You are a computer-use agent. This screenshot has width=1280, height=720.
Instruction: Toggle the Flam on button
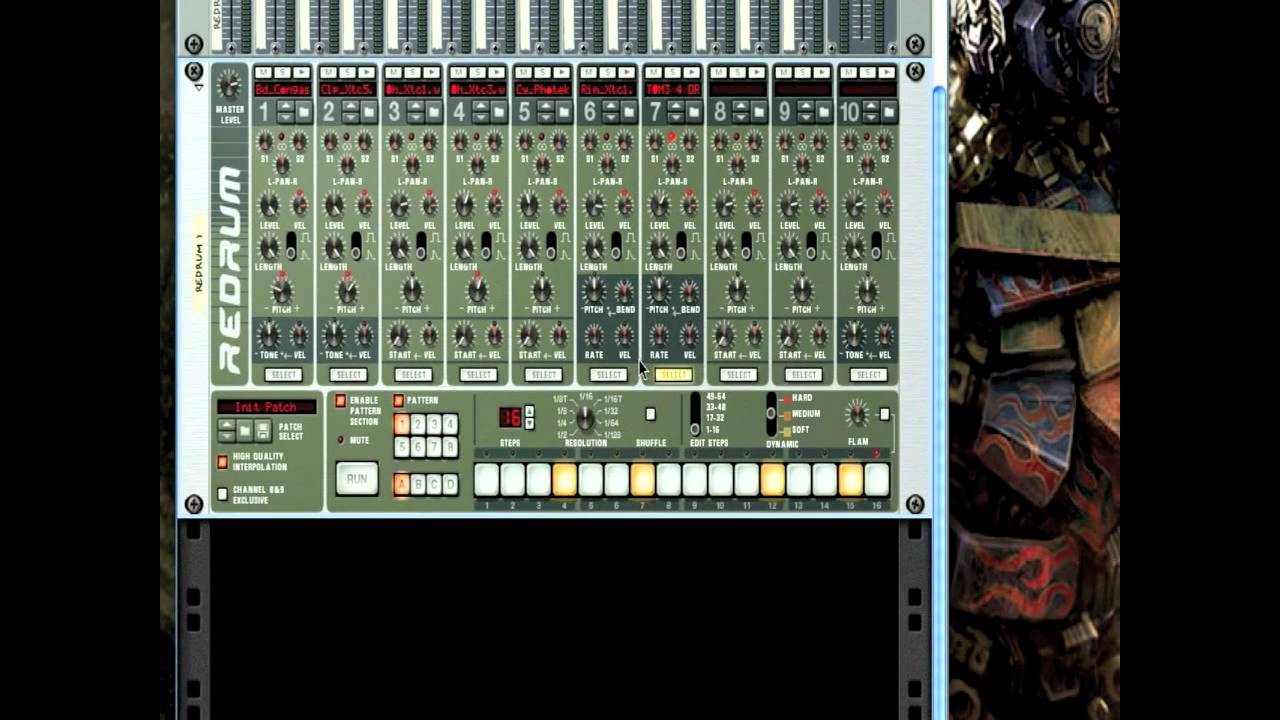click(x=884, y=414)
